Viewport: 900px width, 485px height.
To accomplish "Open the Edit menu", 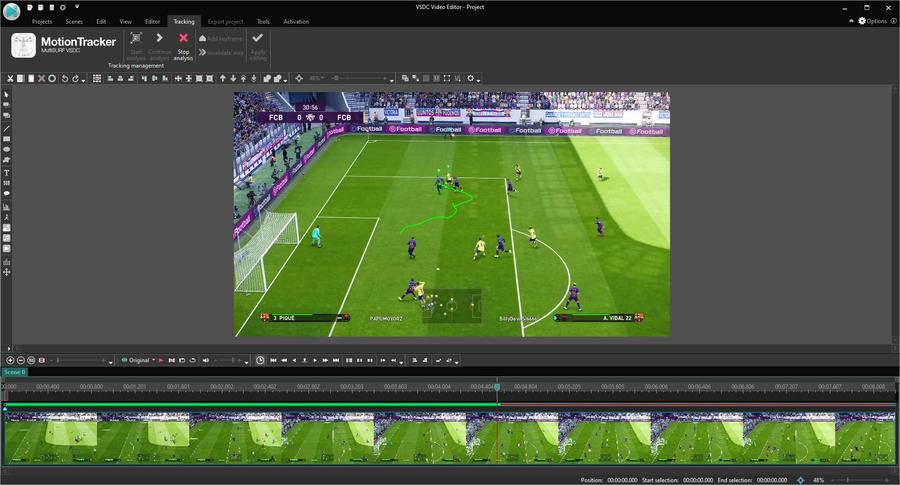I will (101, 21).
